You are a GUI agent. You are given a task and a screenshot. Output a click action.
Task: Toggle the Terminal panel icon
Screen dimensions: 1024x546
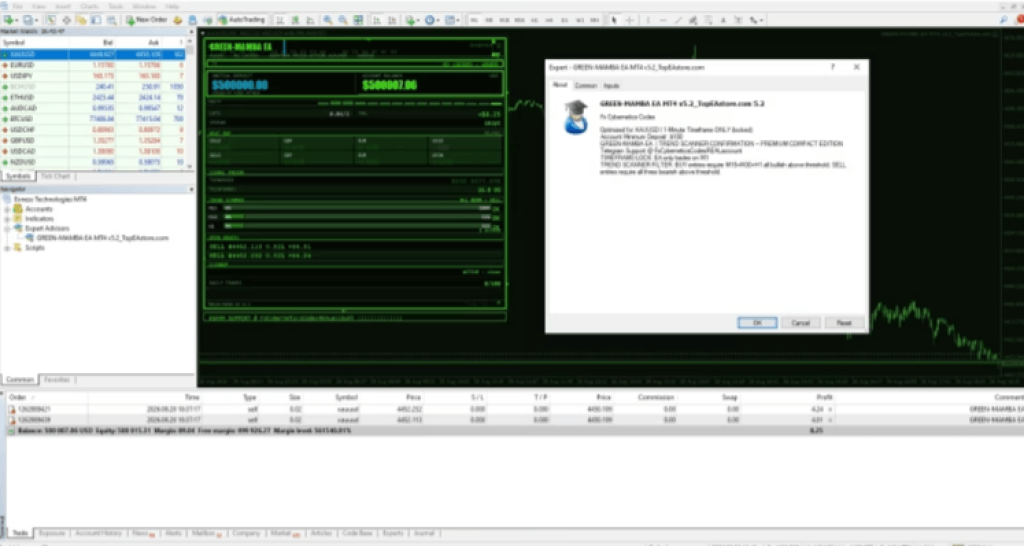(96, 20)
